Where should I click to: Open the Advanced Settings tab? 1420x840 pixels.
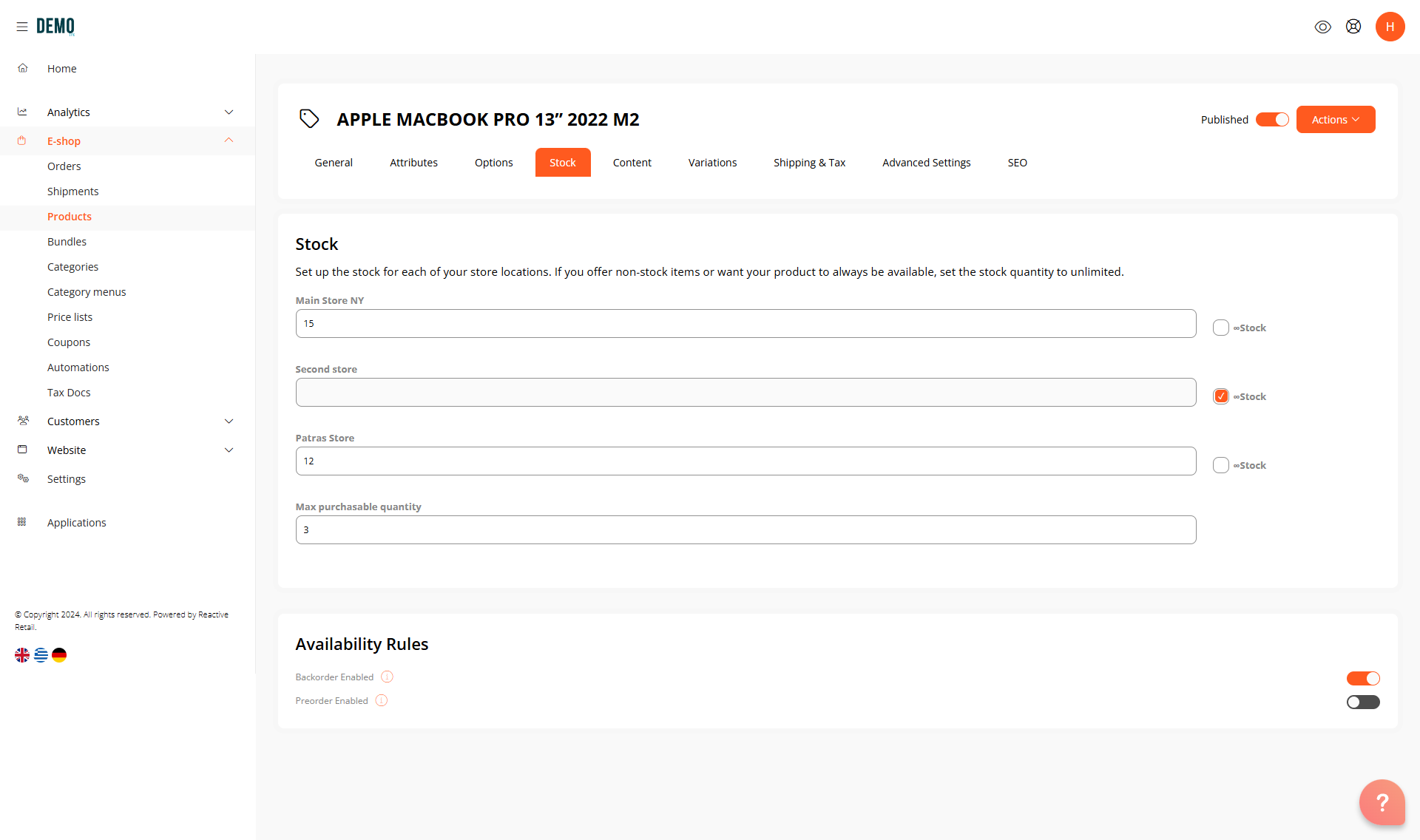927,163
